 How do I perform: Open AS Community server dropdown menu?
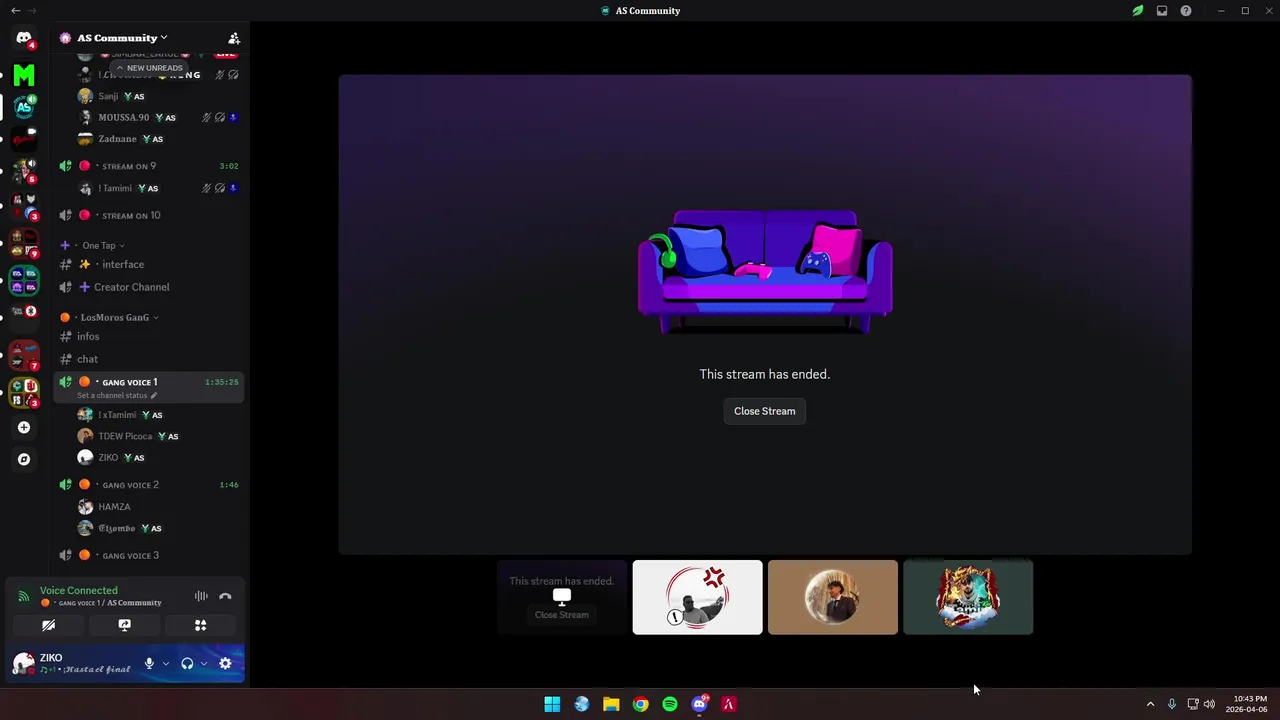[122, 38]
